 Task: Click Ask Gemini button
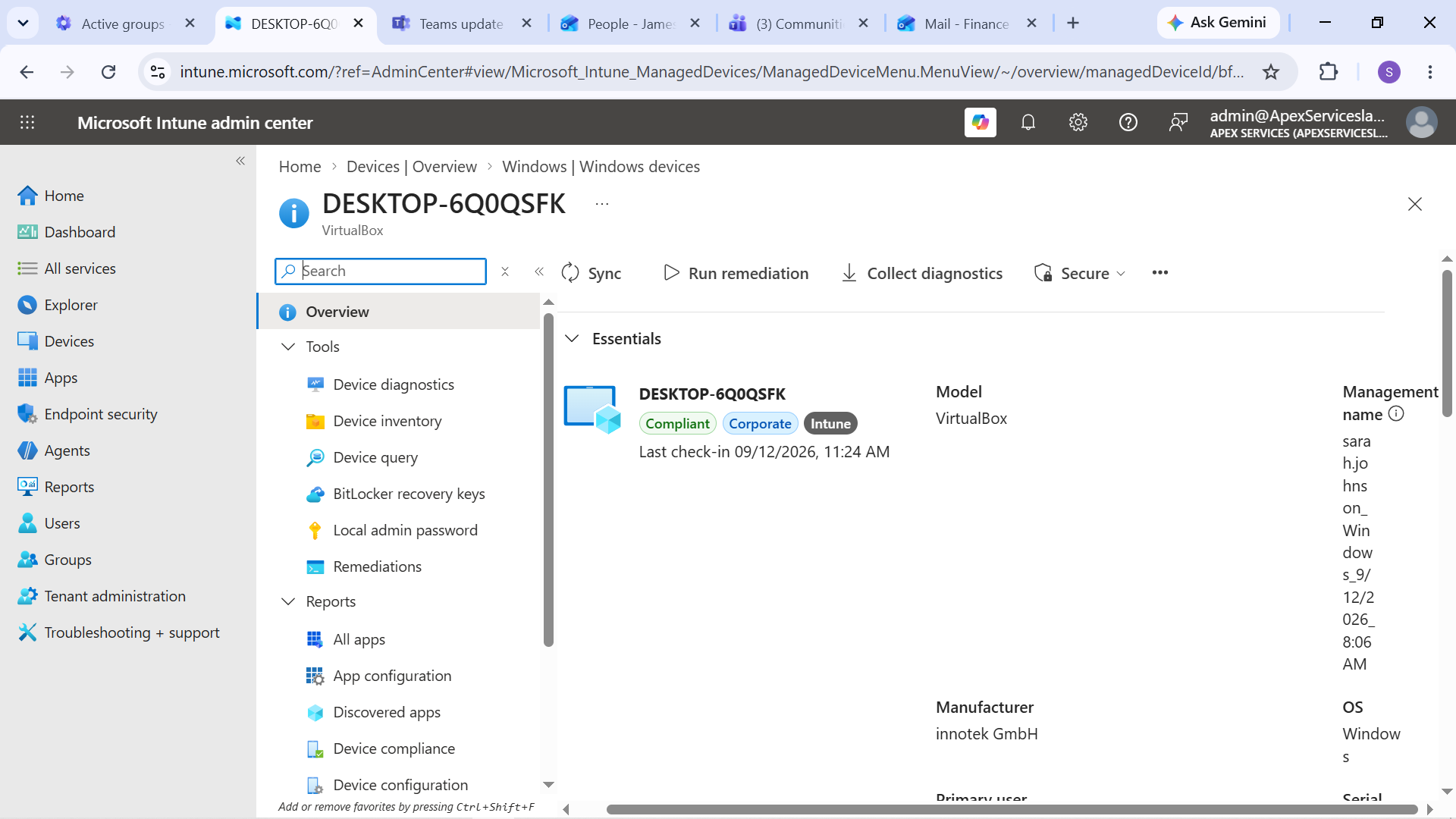coord(1218,23)
